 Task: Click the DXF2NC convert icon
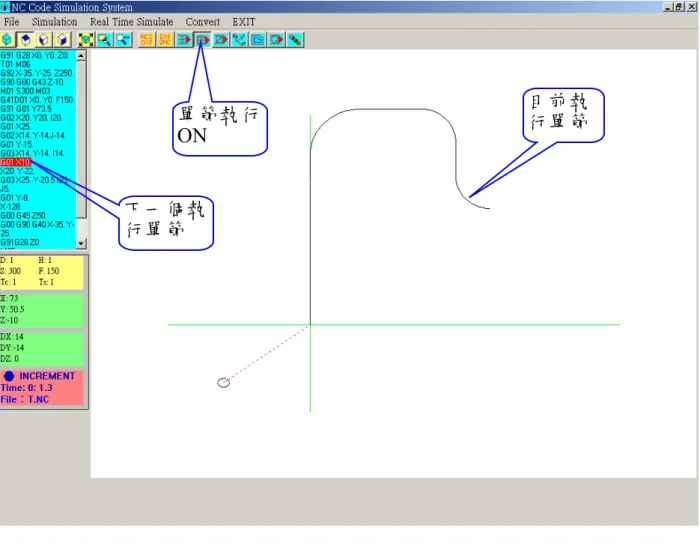[x=165, y=40]
